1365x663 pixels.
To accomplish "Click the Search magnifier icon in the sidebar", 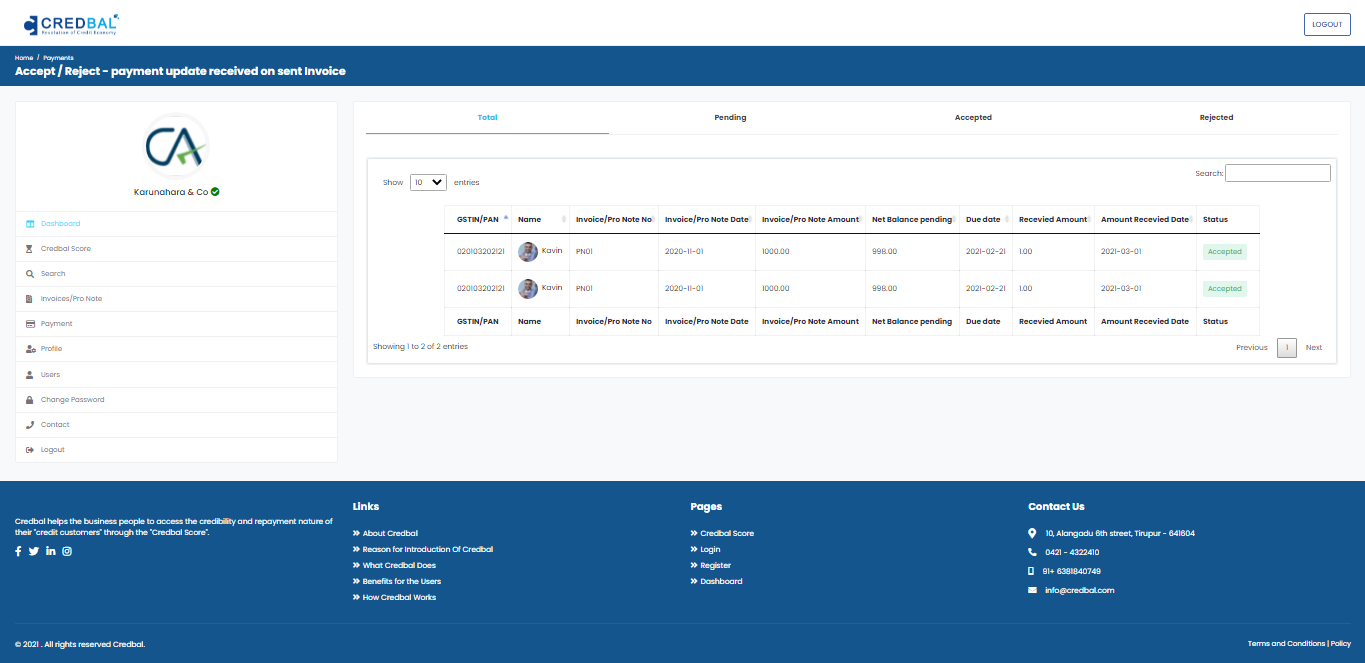I will click(30, 274).
